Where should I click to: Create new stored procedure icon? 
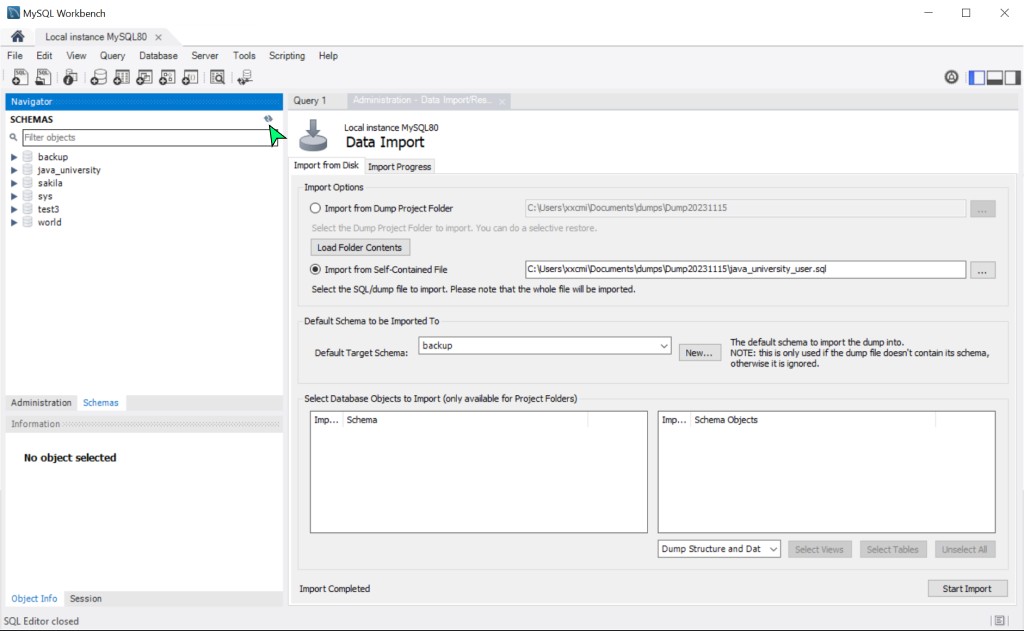pos(167,77)
